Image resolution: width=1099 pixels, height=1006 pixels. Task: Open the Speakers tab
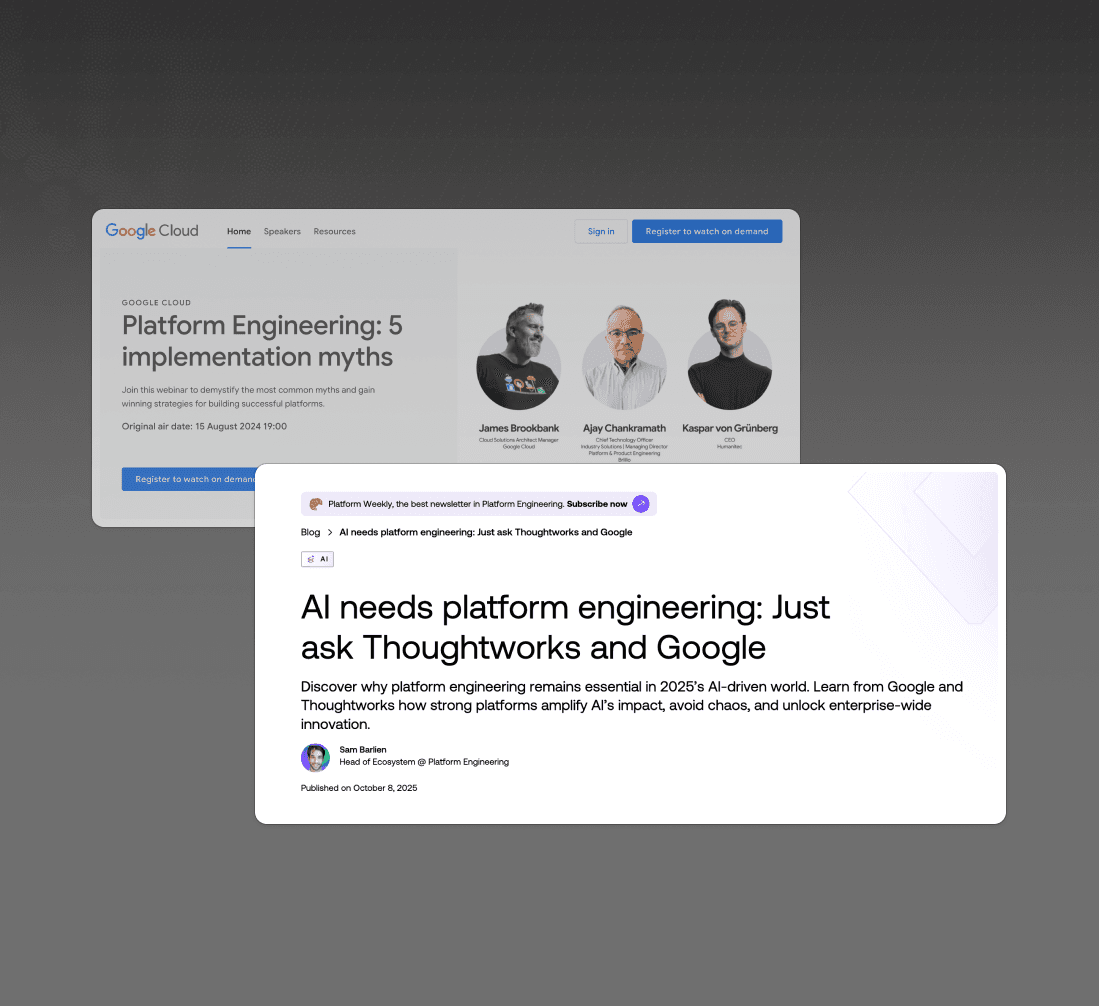point(282,231)
